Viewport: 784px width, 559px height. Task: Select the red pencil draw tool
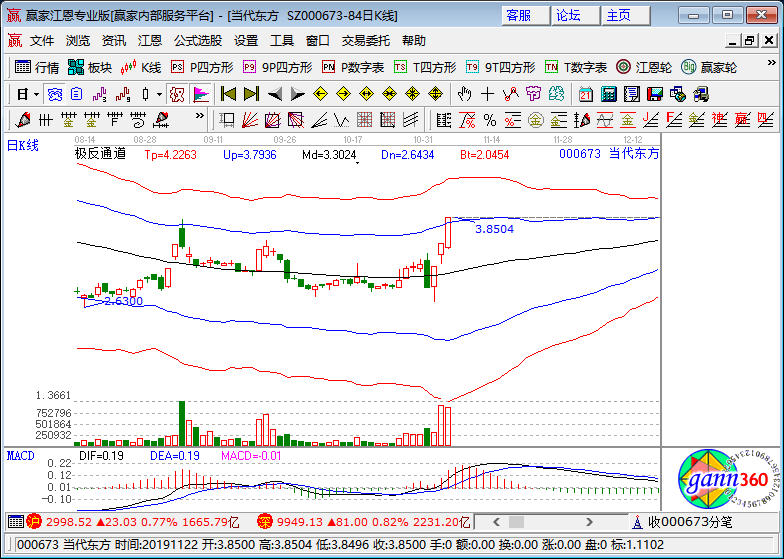coord(23,120)
